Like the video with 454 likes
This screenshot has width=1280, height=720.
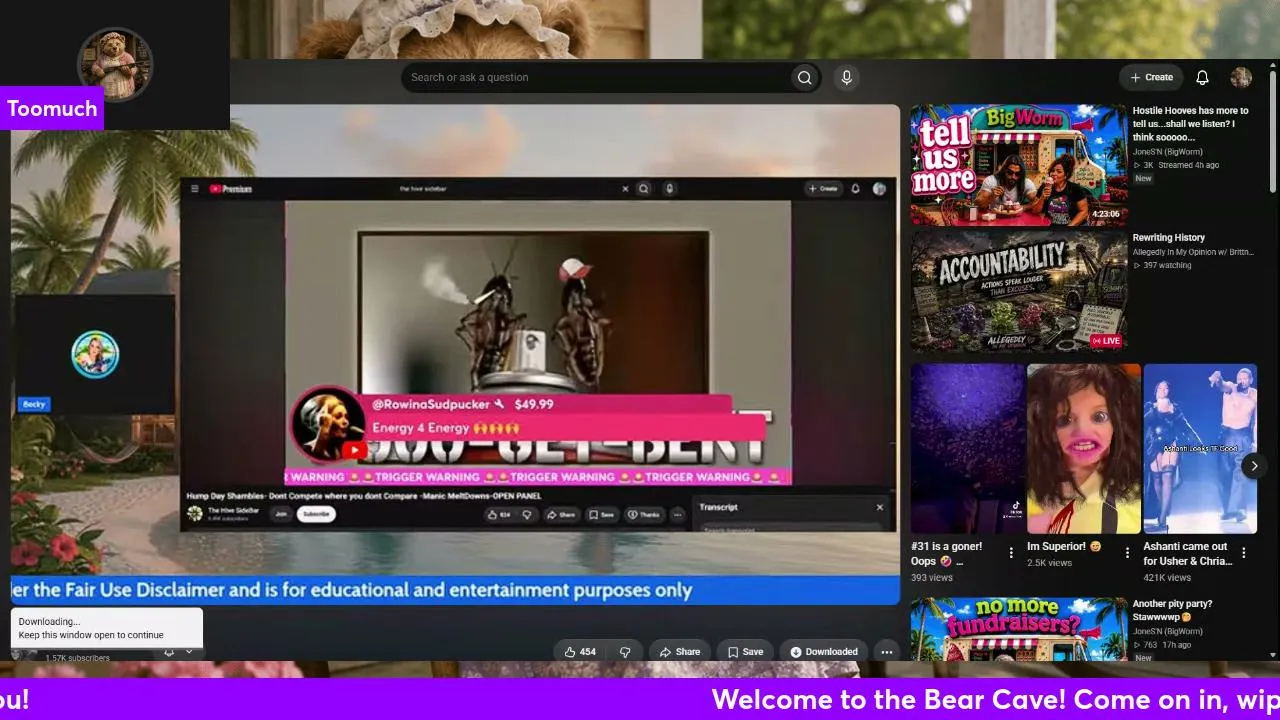580,652
